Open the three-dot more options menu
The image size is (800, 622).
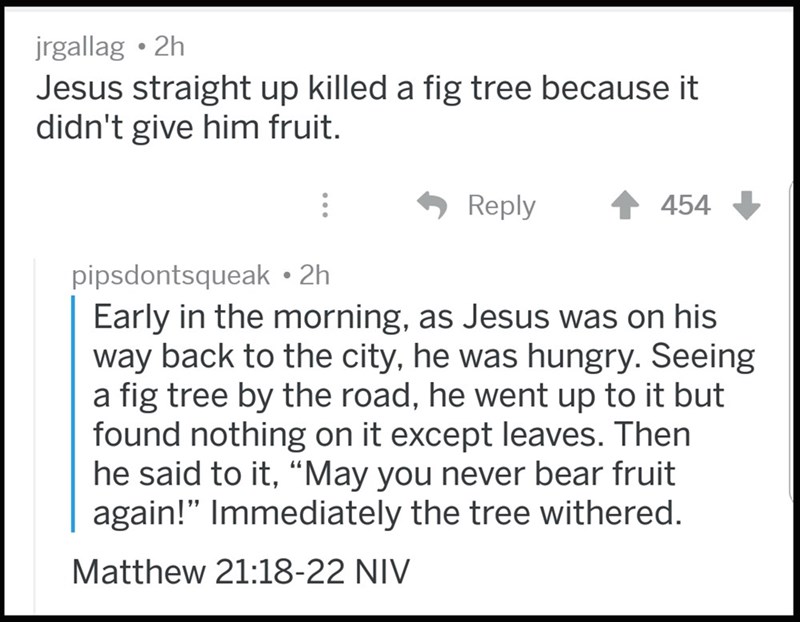pos(323,207)
